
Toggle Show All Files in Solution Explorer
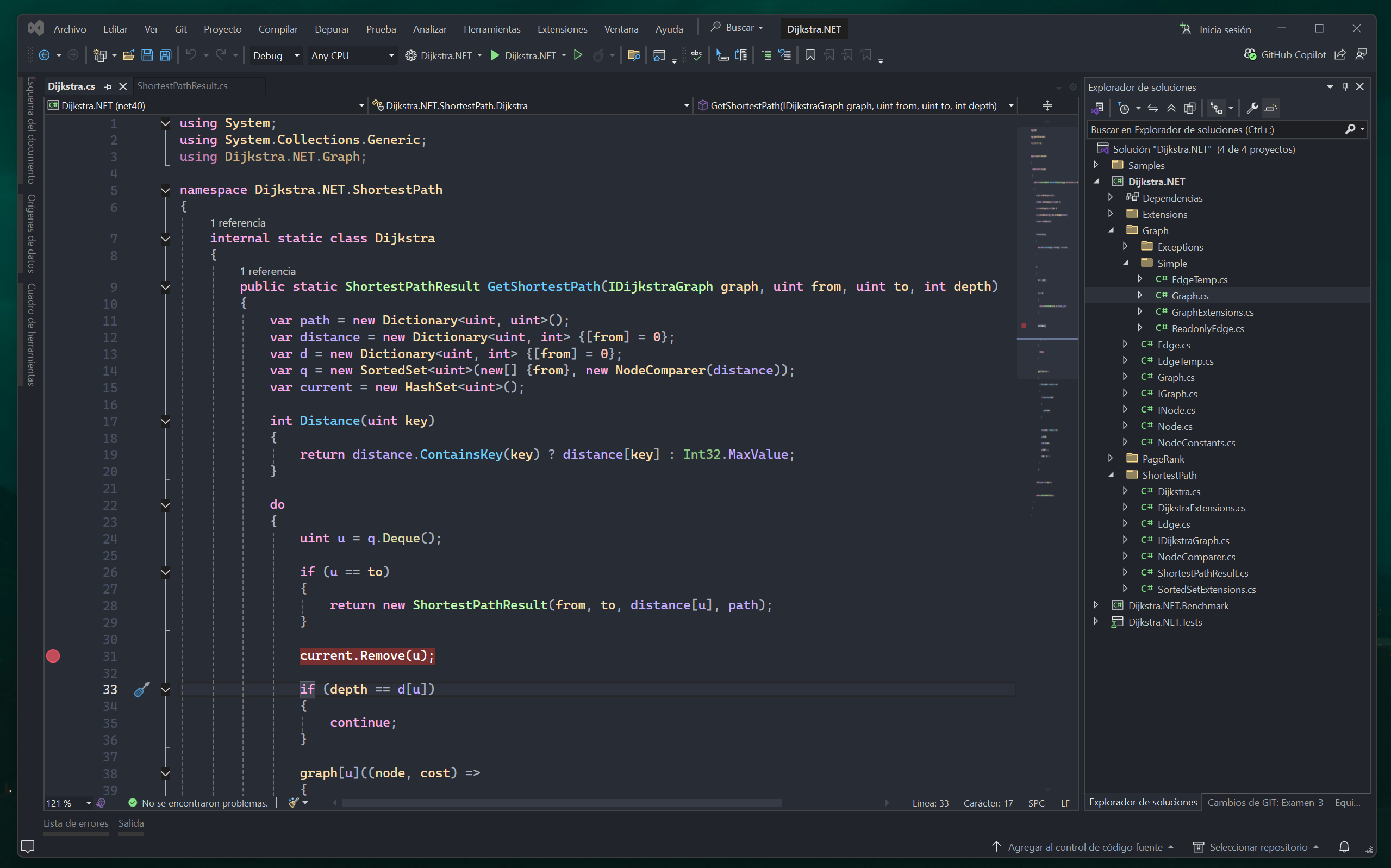point(1190,108)
